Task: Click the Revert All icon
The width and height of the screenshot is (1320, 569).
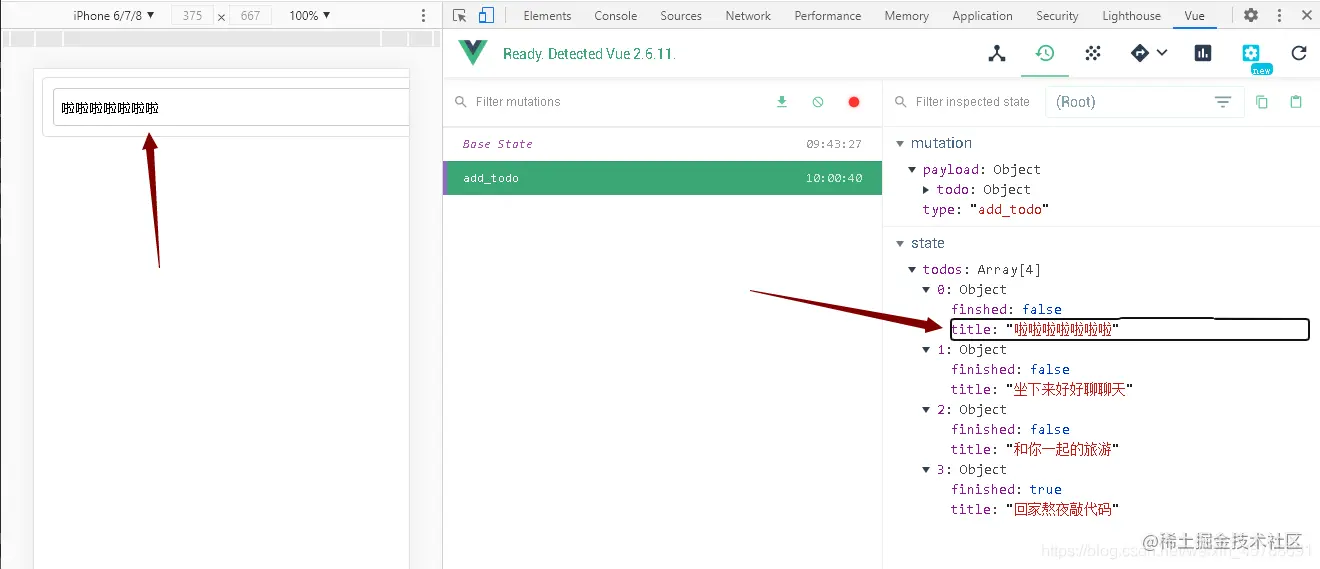Action: pos(818,102)
